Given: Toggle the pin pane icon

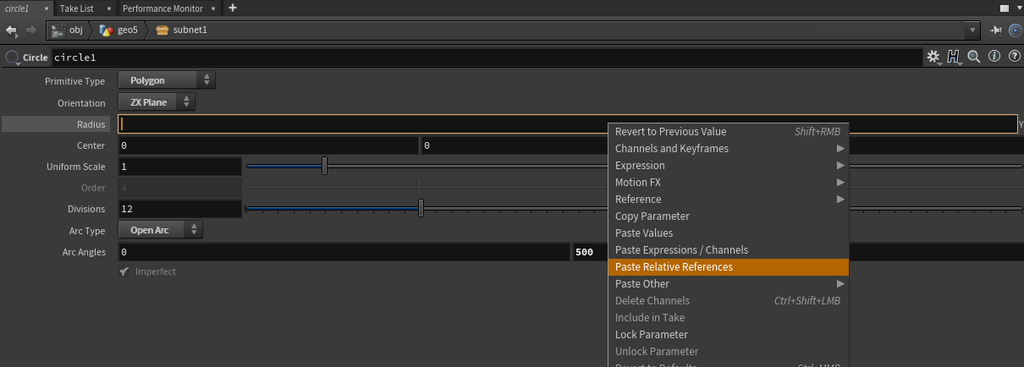Looking at the screenshot, I should 995,30.
